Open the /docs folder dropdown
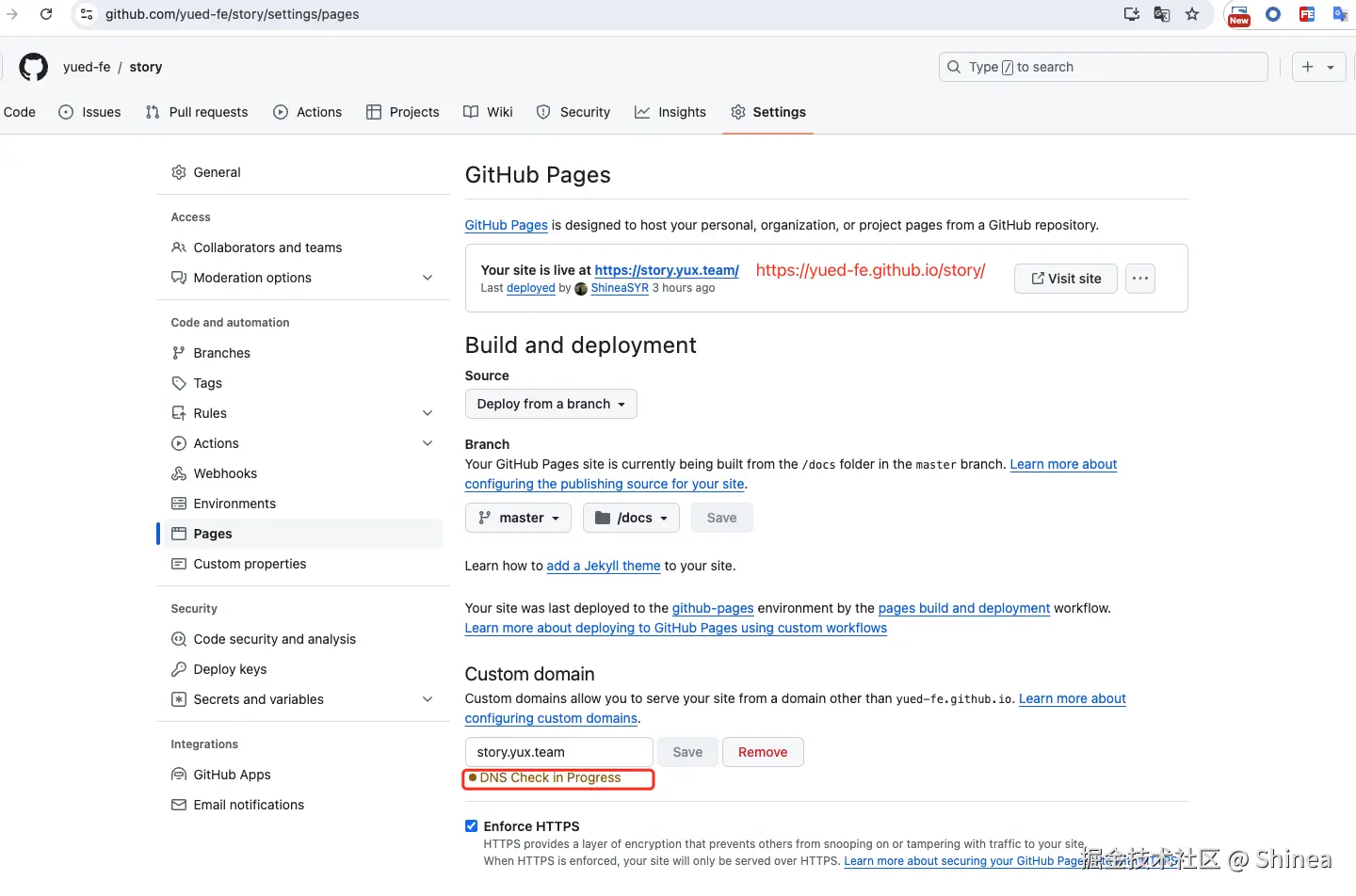Image resolution: width=1356 pixels, height=896 pixels. [x=631, y=518]
